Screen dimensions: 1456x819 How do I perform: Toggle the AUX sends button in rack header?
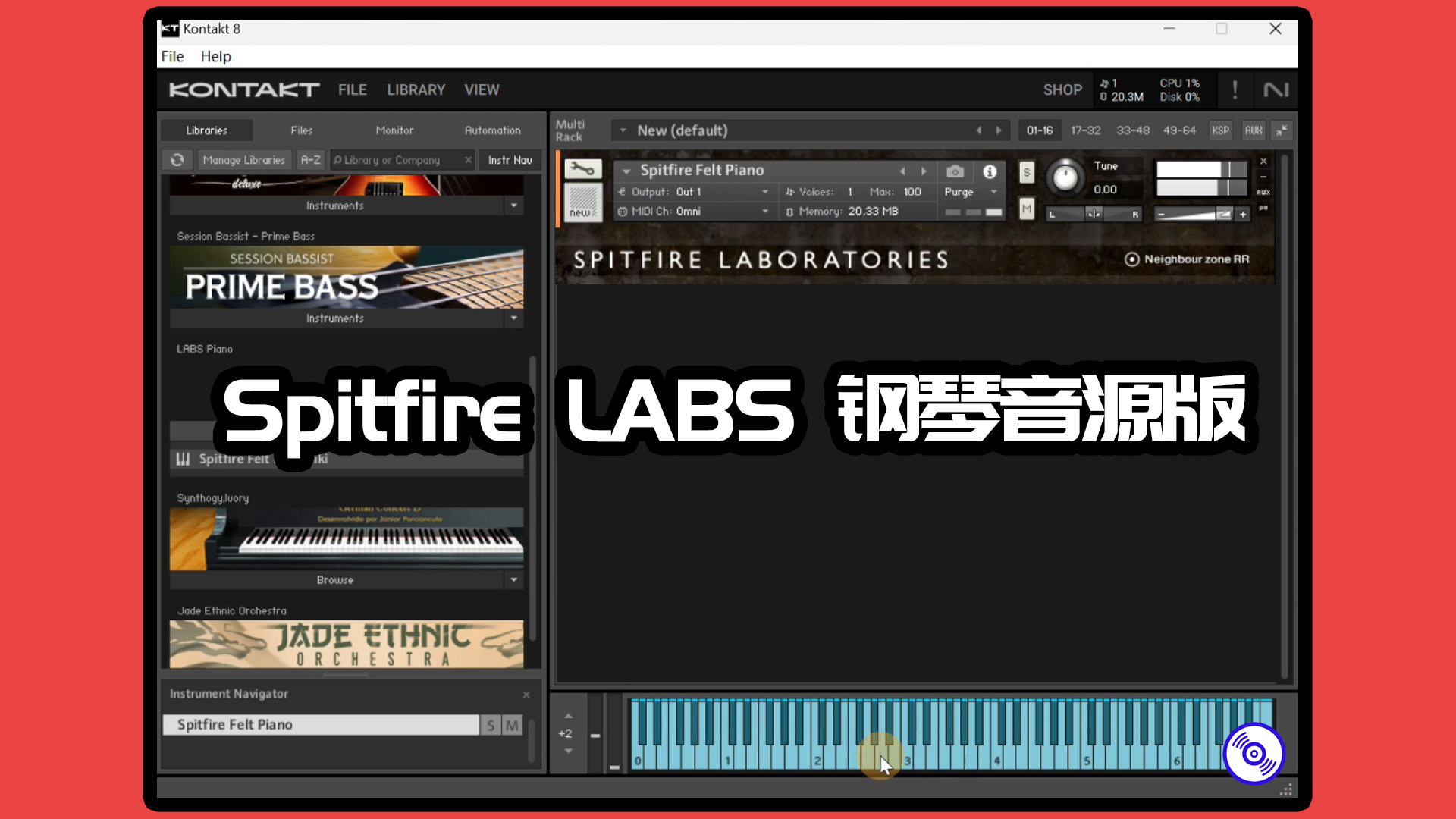(x=1254, y=130)
